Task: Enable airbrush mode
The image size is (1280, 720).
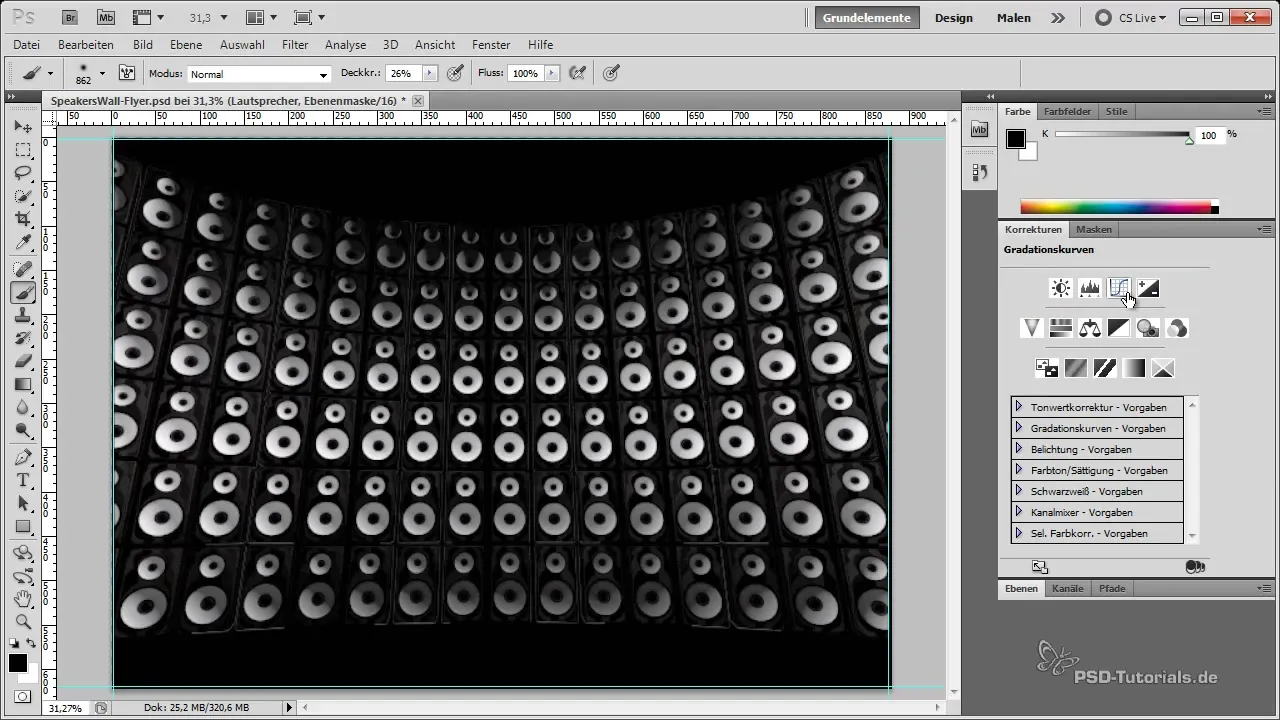Action: (577, 73)
